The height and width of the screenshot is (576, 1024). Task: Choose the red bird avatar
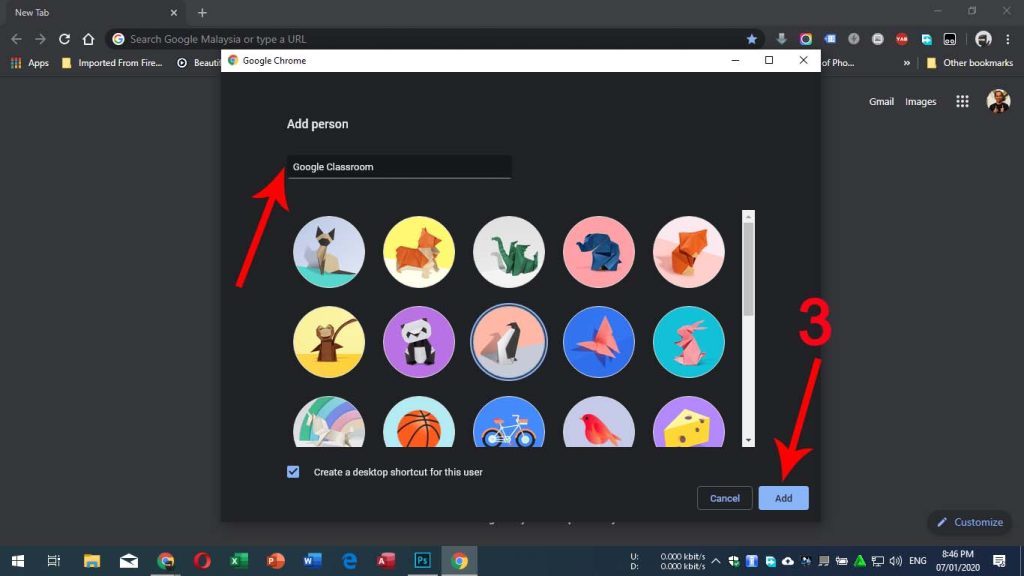coord(599,422)
